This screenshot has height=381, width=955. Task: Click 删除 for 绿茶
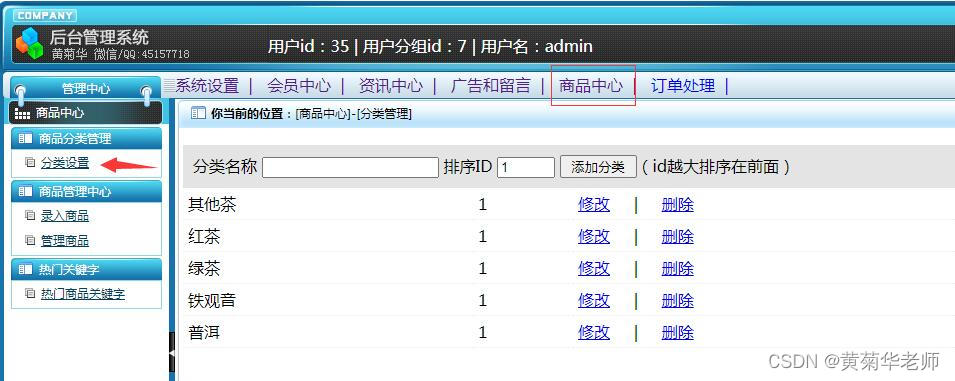678,268
